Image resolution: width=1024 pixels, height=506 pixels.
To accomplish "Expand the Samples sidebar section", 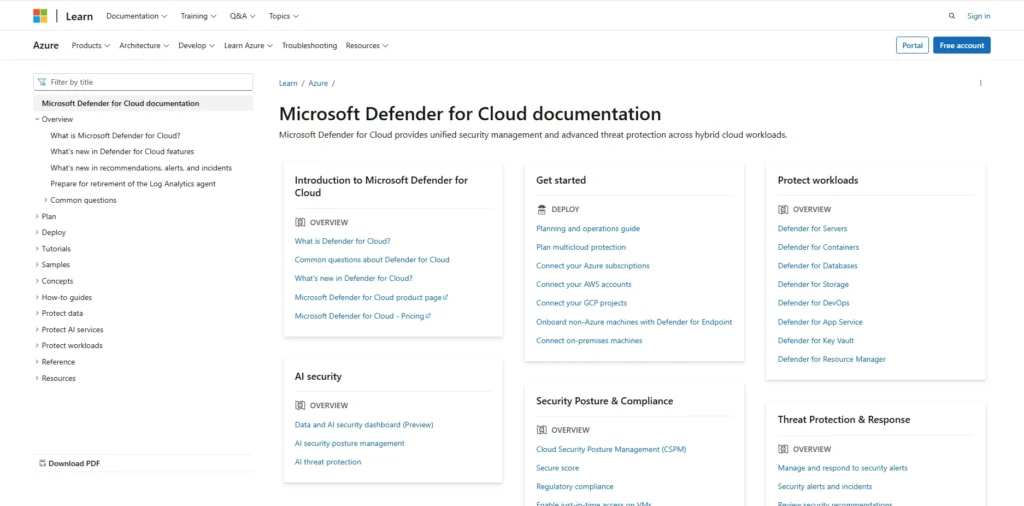I will coord(37,264).
